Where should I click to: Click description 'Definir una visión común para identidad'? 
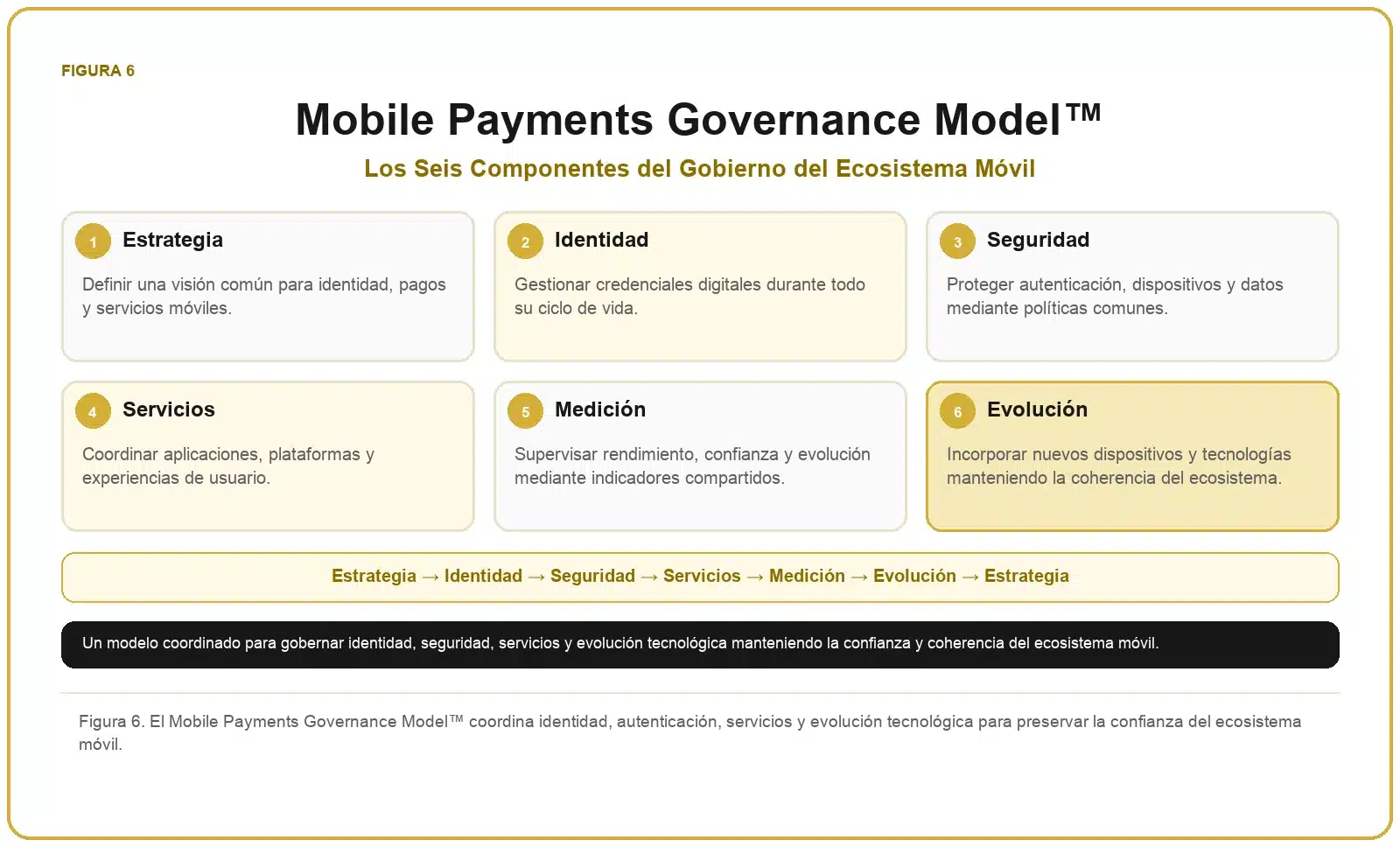click(263, 296)
